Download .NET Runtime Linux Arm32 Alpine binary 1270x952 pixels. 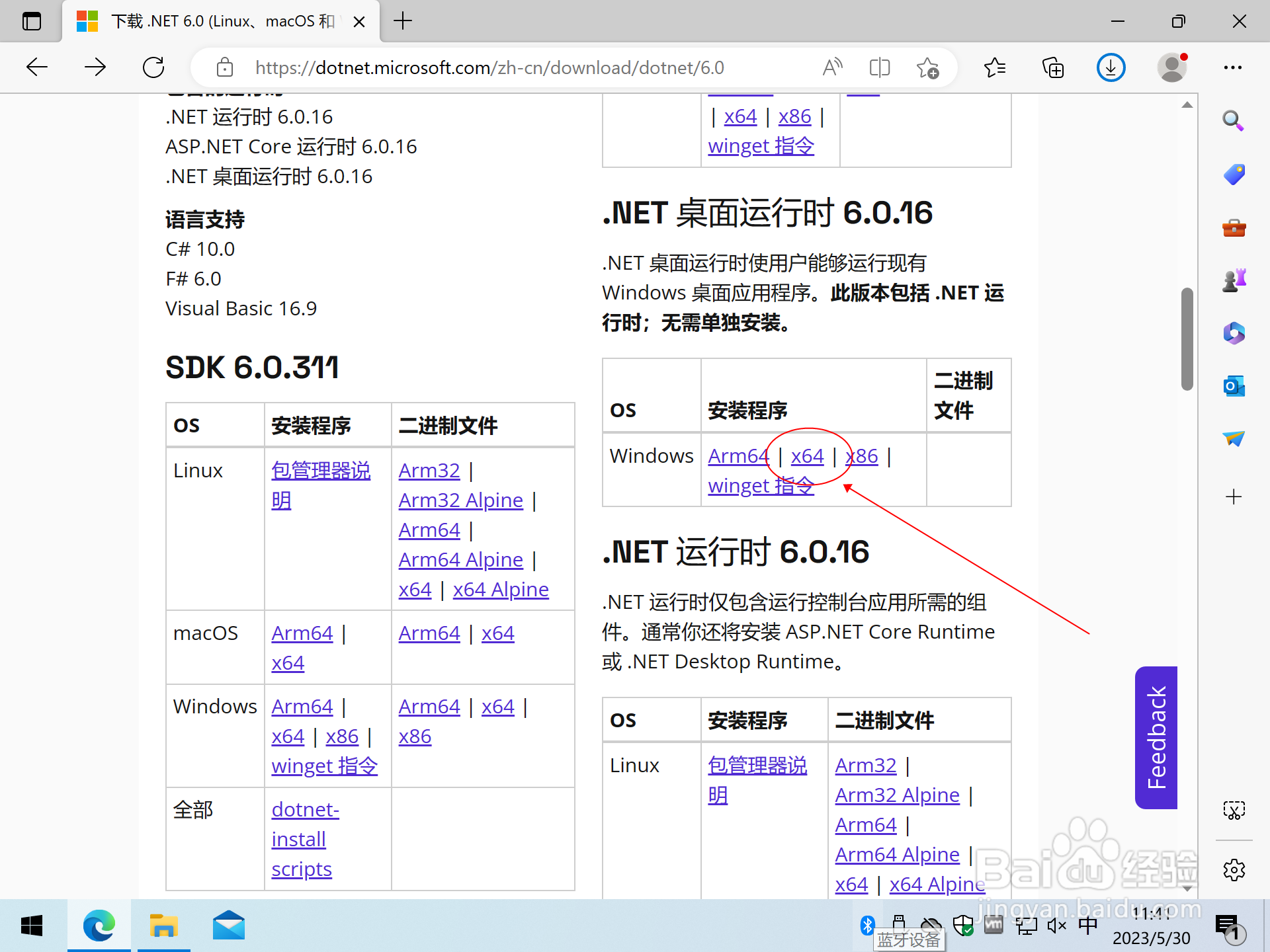tap(898, 795)
